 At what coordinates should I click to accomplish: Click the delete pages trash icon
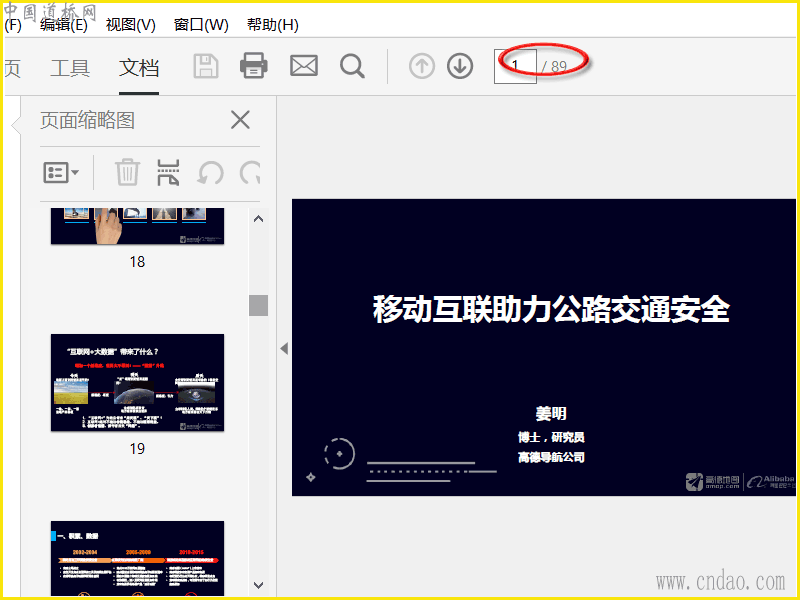(127, 172)
